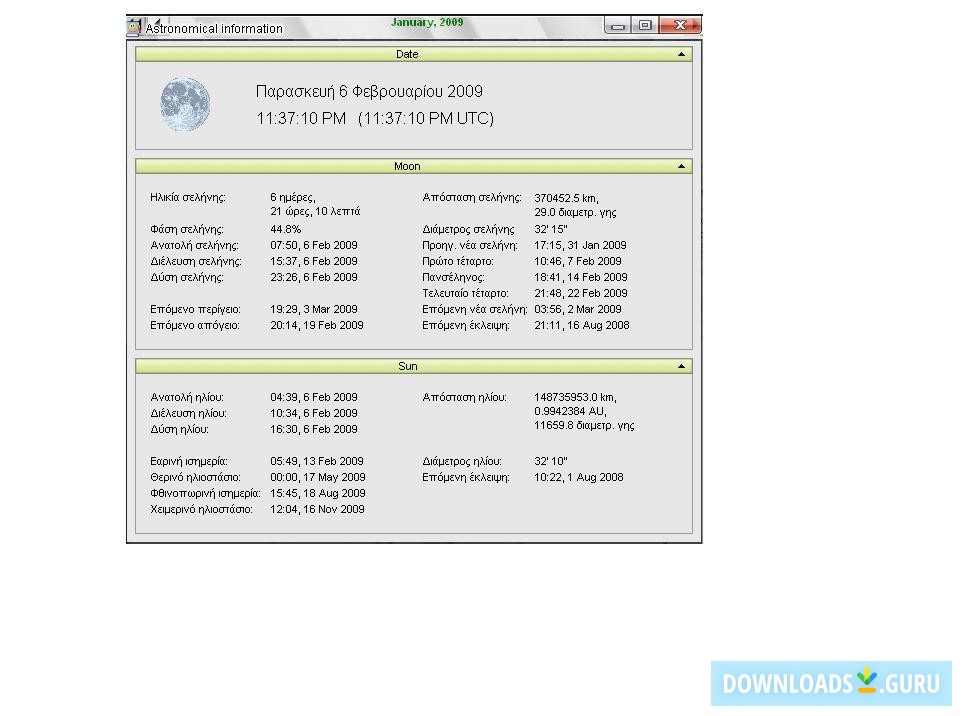Click moonset time 23:26, 6 Feb 2009
This screenshot has height=716, width=962.
(314, 277)
